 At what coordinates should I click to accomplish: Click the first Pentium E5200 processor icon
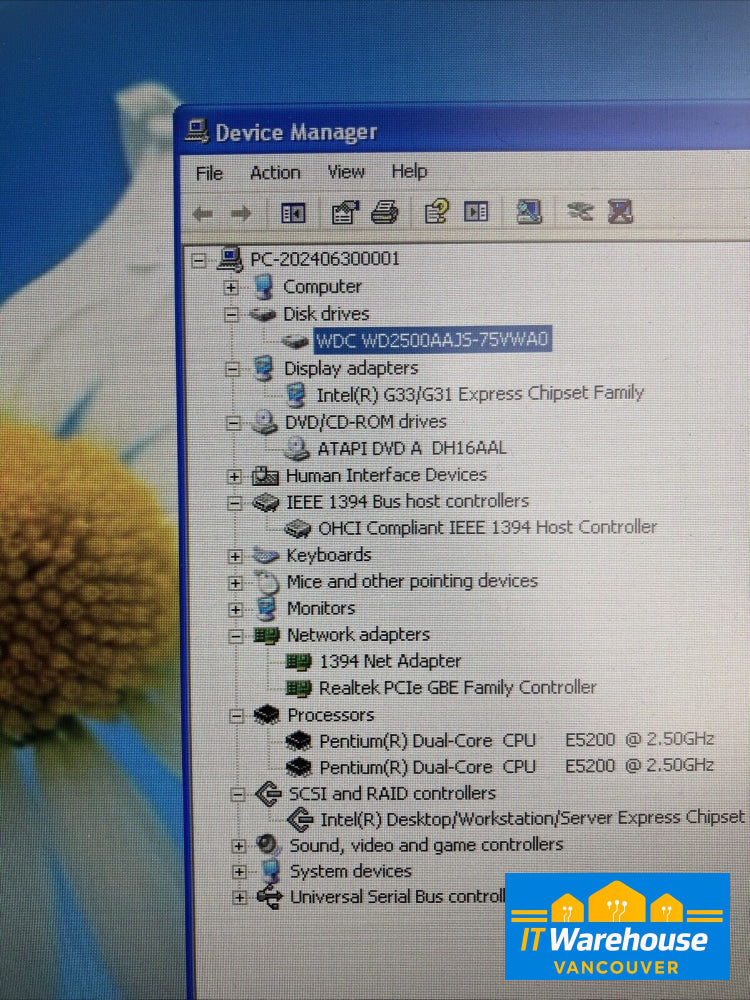click(x=299, y=741)
